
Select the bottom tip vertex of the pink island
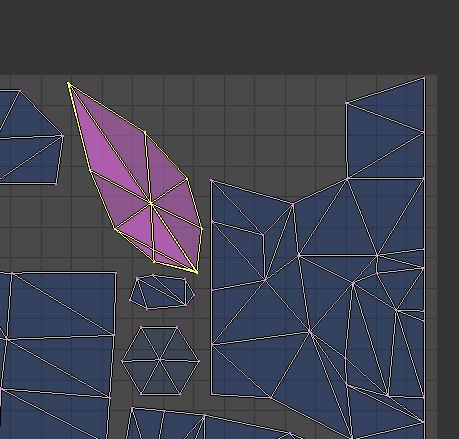coord(197,272)
